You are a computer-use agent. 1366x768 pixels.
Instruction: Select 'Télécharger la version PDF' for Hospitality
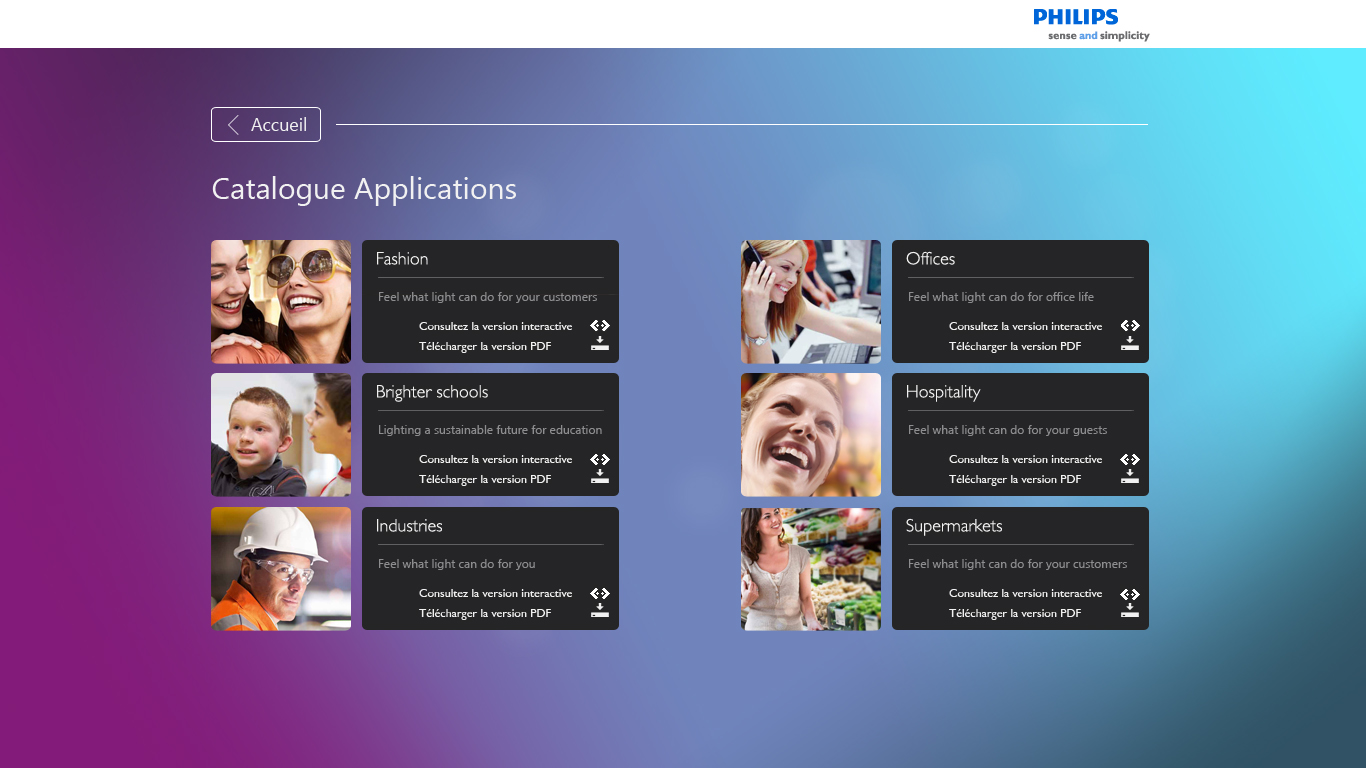tap(1015, 479)
